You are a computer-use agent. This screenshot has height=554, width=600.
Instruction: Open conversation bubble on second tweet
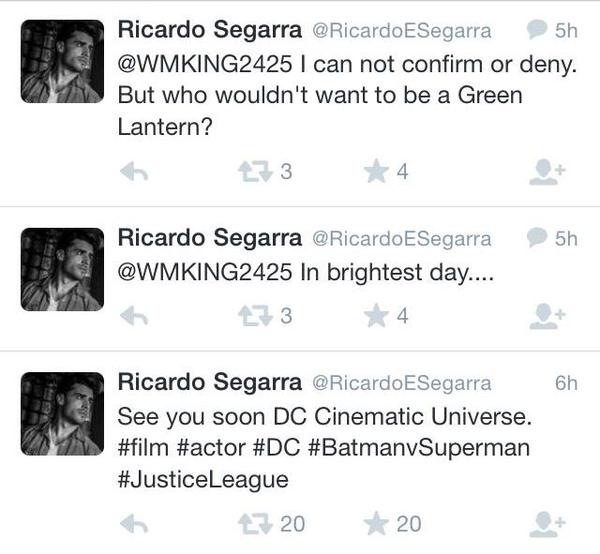pyautogui.click(x=537, y=238)
